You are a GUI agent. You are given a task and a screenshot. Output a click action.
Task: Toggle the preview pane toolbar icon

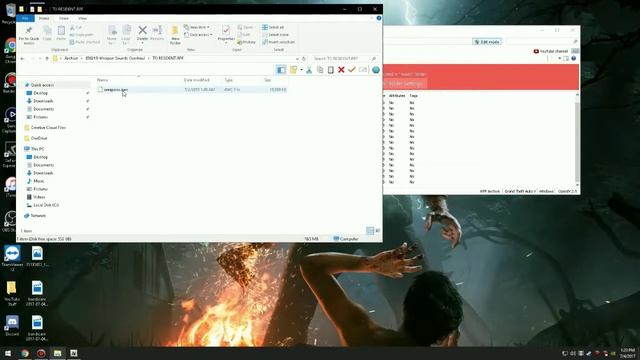281,70
